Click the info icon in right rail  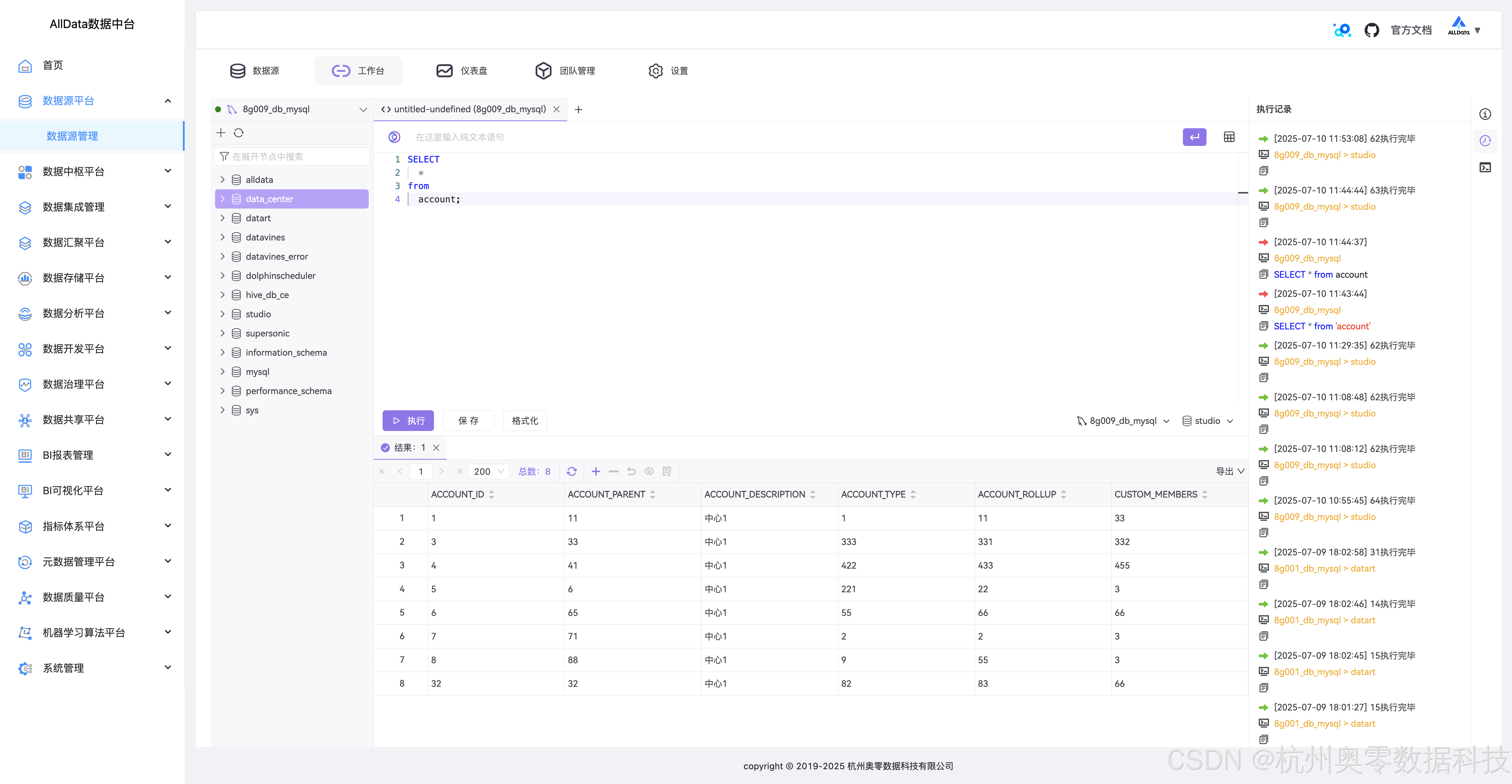1485,114
